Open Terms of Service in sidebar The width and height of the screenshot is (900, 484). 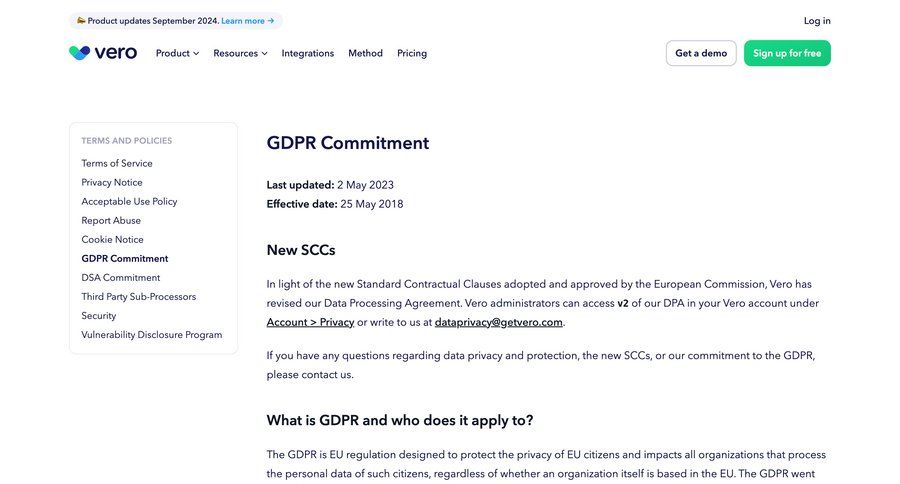(117, 163)
